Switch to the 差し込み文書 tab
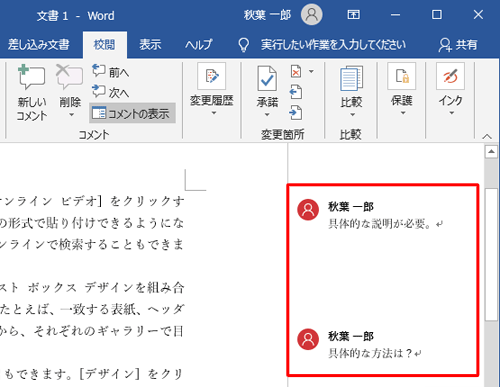Image resolution: width=500 pixels, height=387 pixels. 39,44
